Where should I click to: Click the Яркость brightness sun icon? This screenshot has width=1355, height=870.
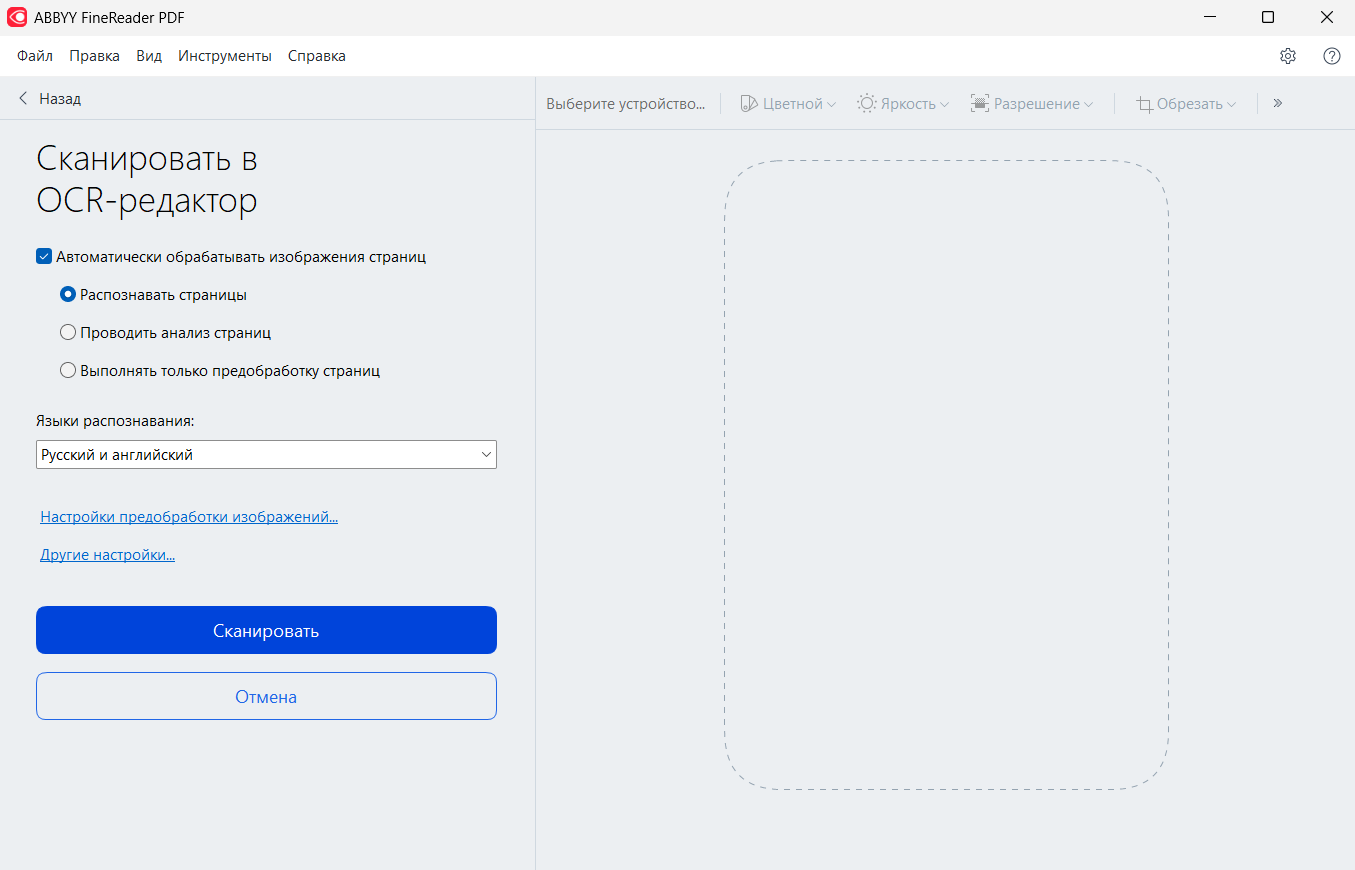pos(866,104)
